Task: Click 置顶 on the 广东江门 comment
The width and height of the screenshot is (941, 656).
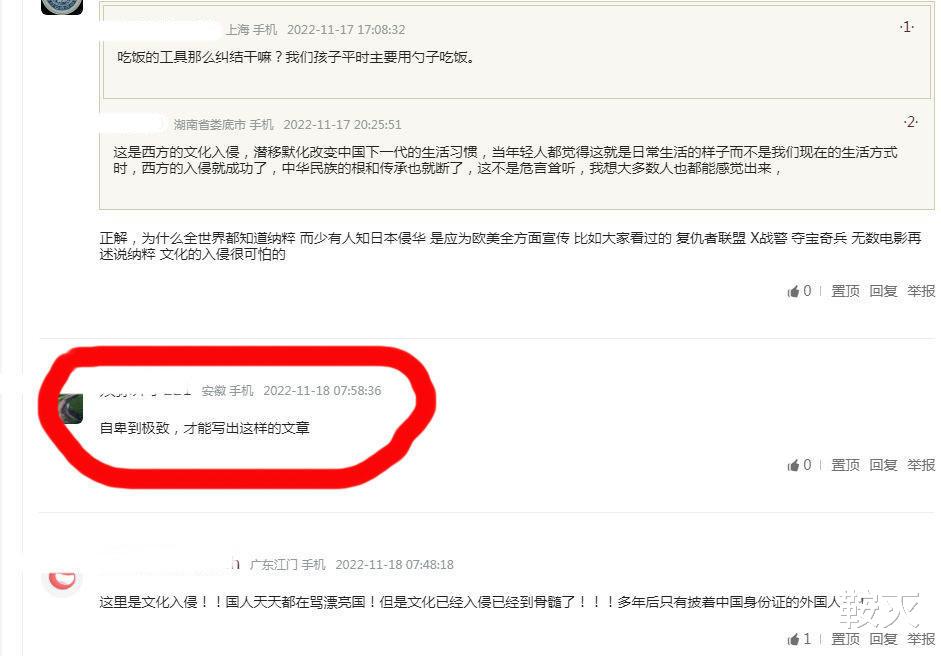Action: click(x=845, y=639)
